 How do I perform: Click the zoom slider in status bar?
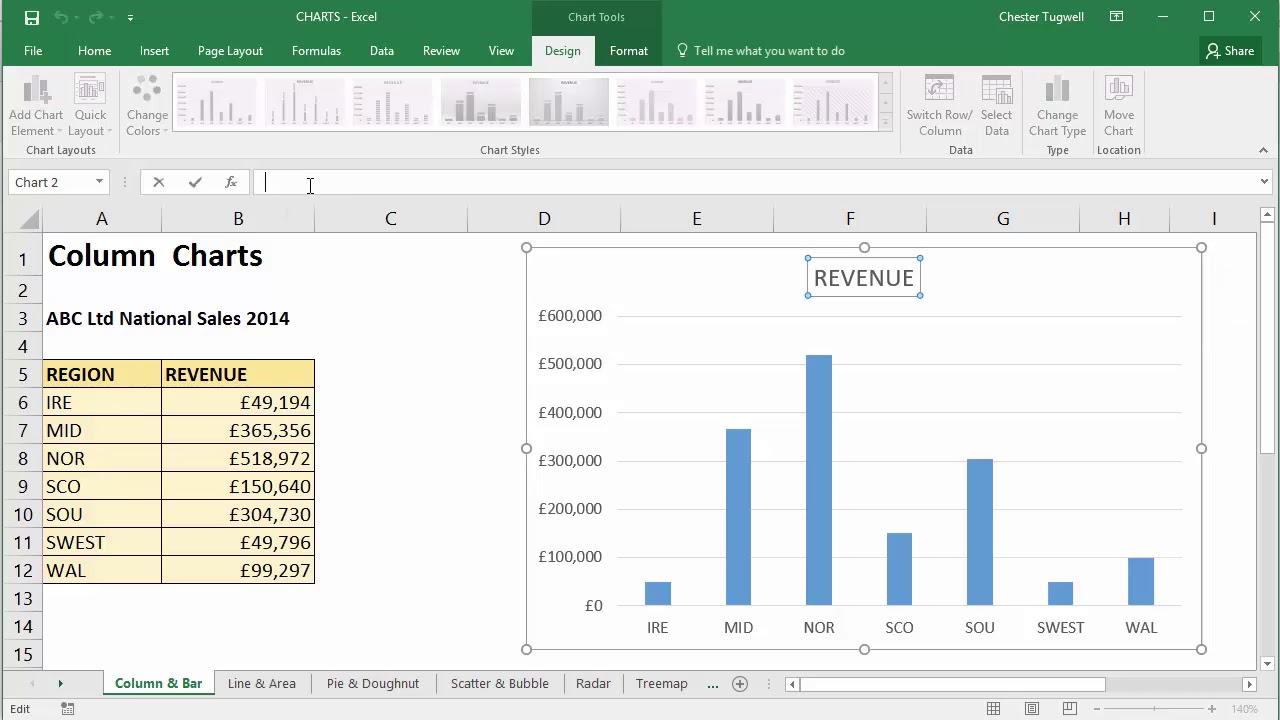pos(1153,709)
